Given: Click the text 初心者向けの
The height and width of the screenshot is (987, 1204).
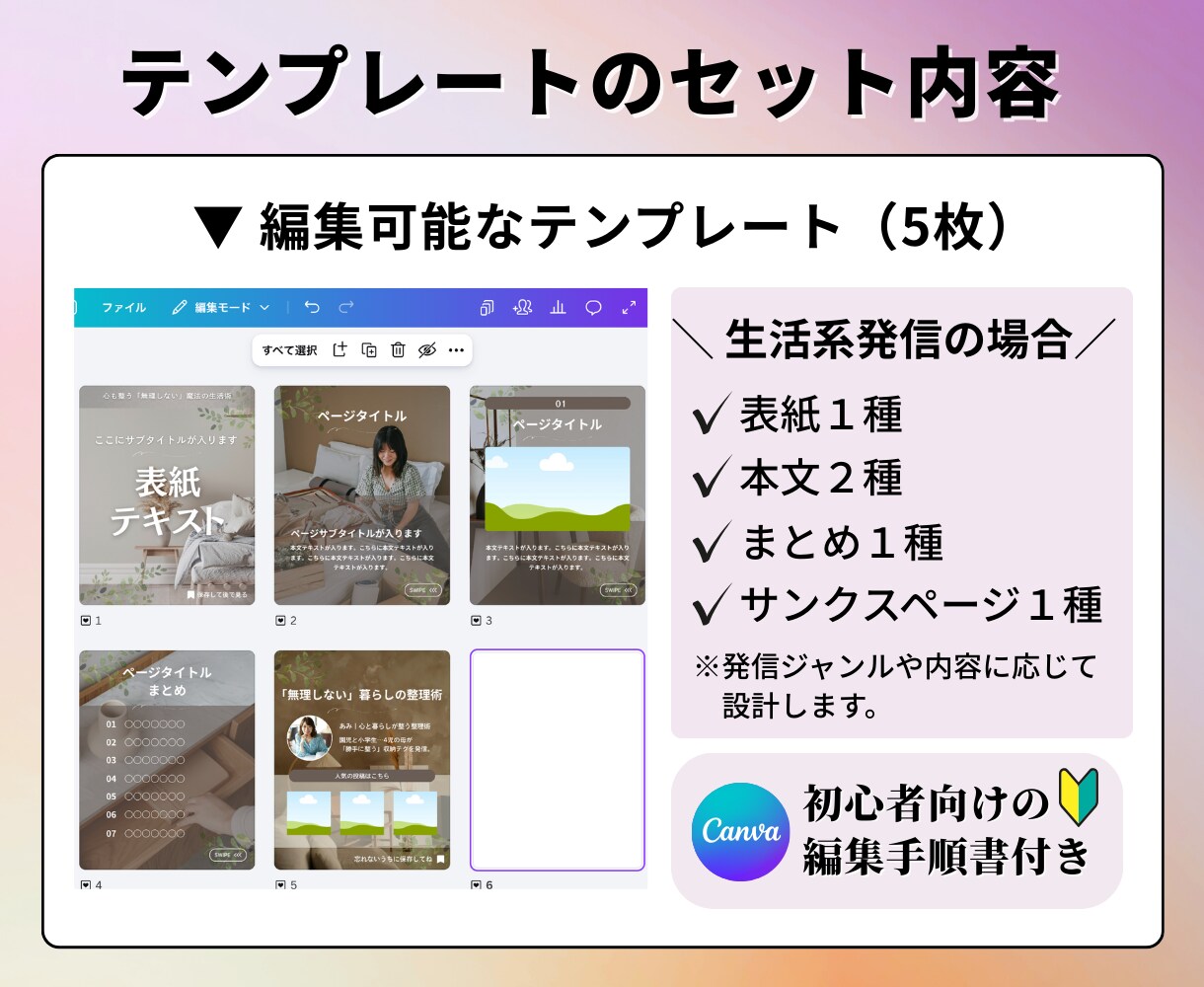Looking at the screenshot, I should tap(926, 804).
